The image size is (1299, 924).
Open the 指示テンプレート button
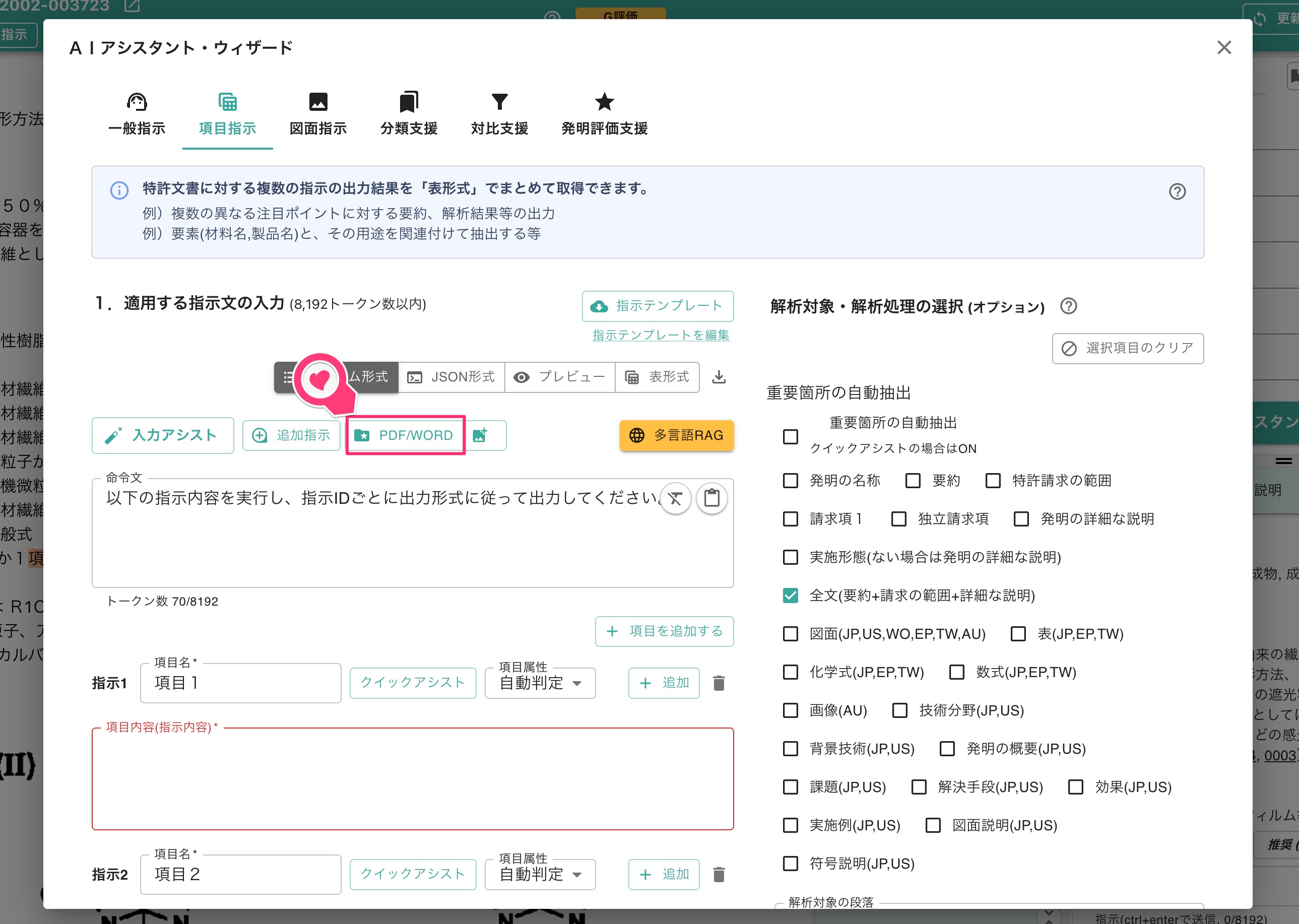coord(657,306)
